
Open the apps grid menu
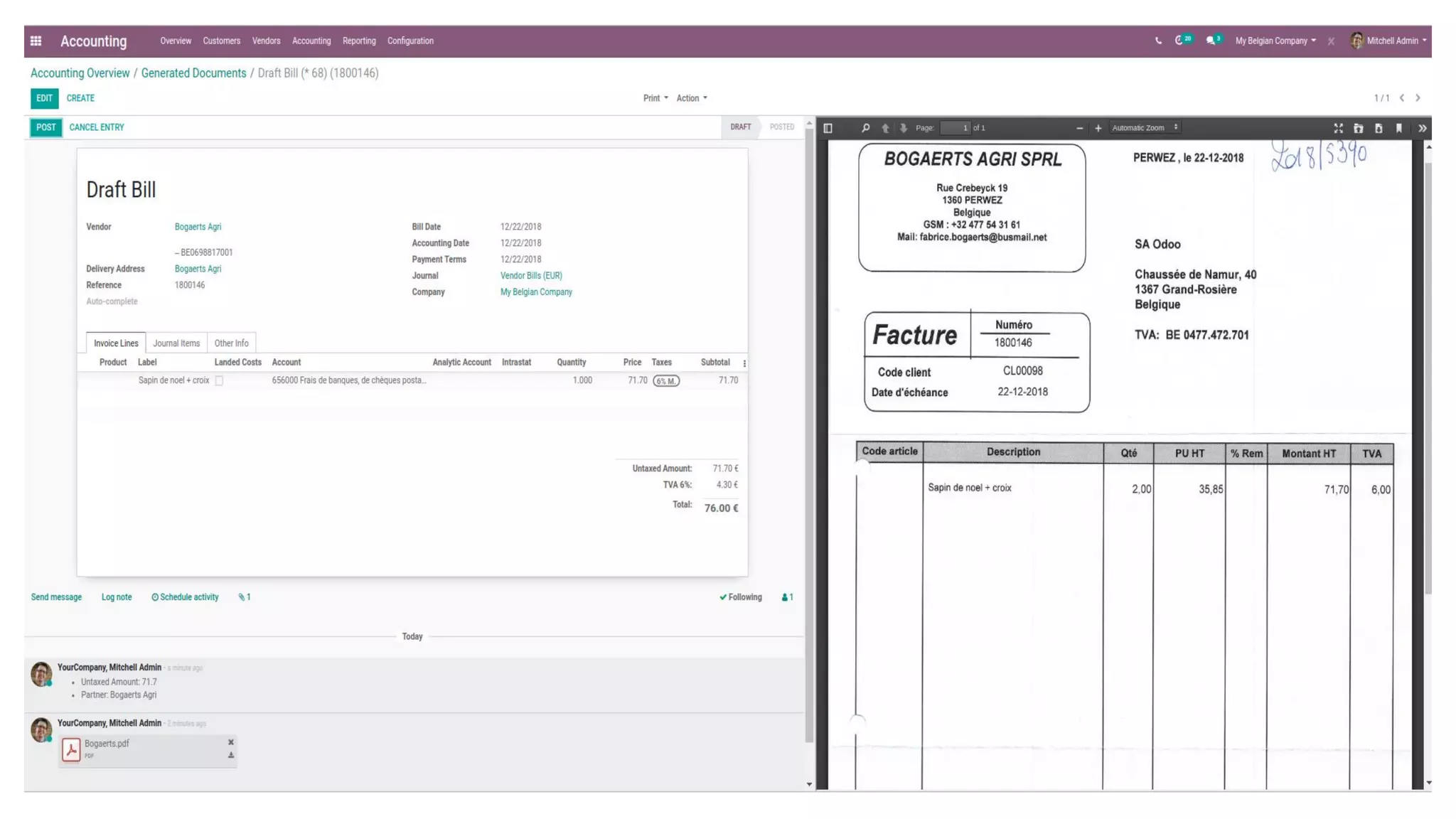tap(36, 41)
